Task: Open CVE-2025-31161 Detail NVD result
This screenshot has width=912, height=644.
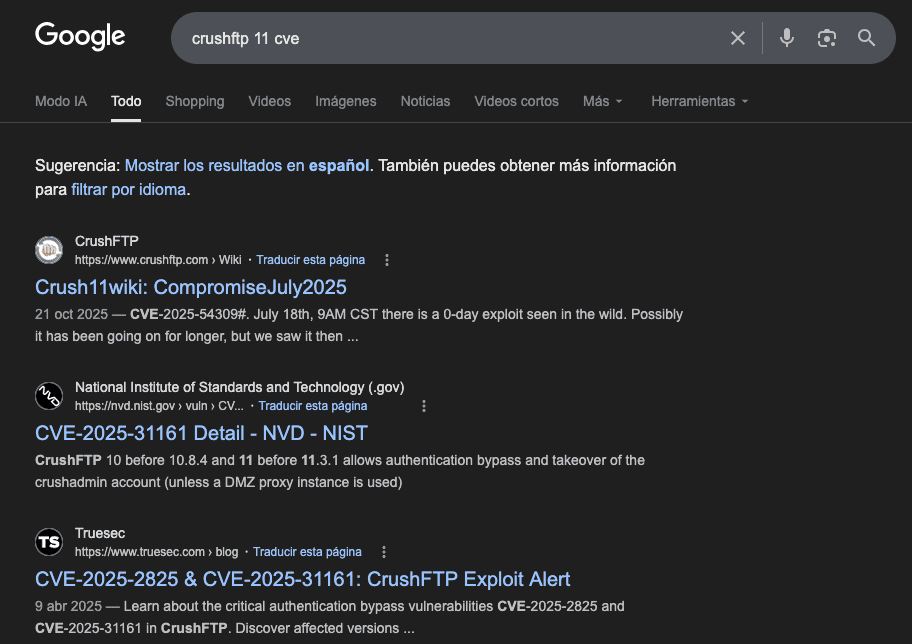Action: point(201,433)
